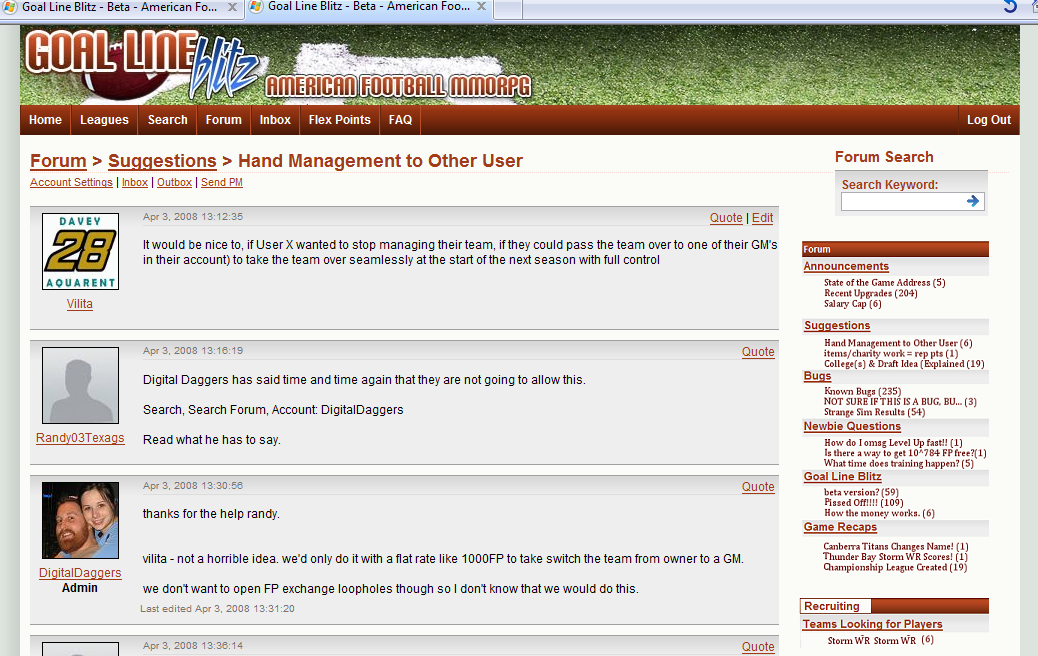Open Announcements forum section
The height and width of the screenshot is (656, 1038).
[846, 266]
